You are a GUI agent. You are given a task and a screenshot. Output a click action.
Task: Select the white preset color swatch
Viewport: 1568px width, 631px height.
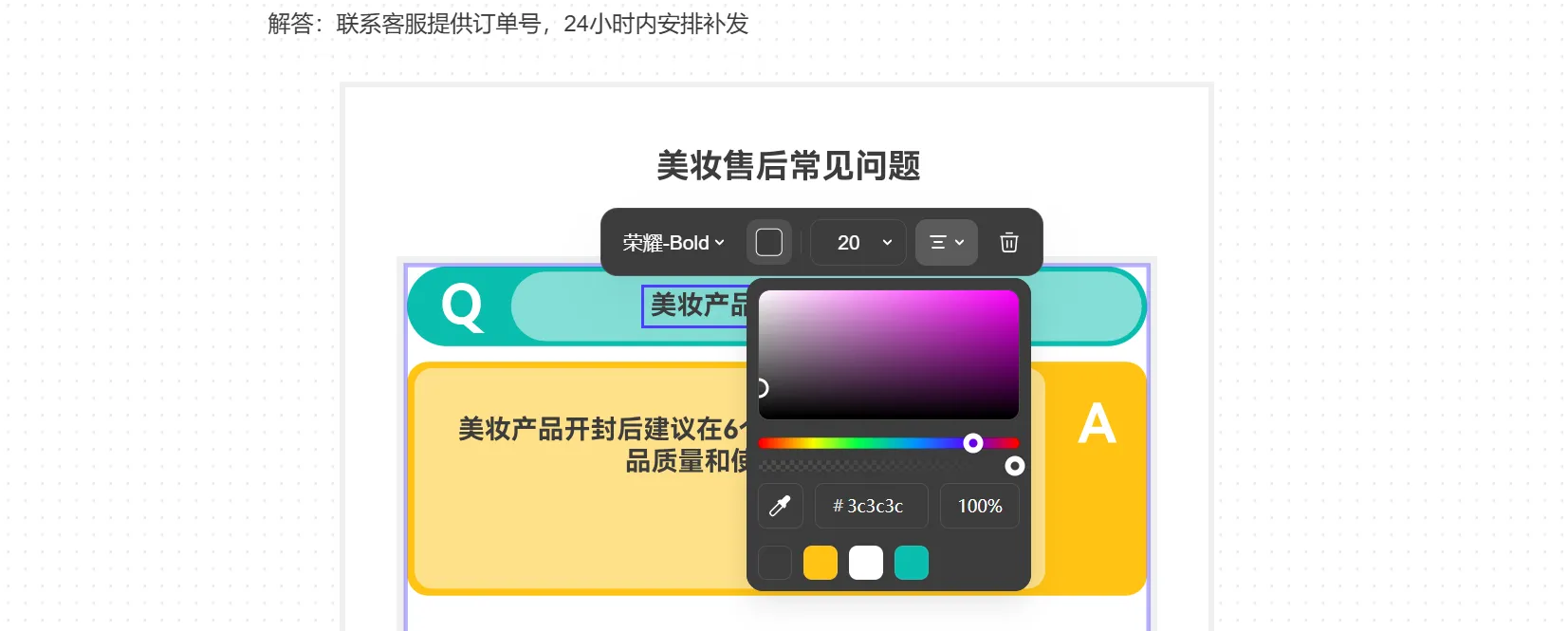(x=866, y=563)
